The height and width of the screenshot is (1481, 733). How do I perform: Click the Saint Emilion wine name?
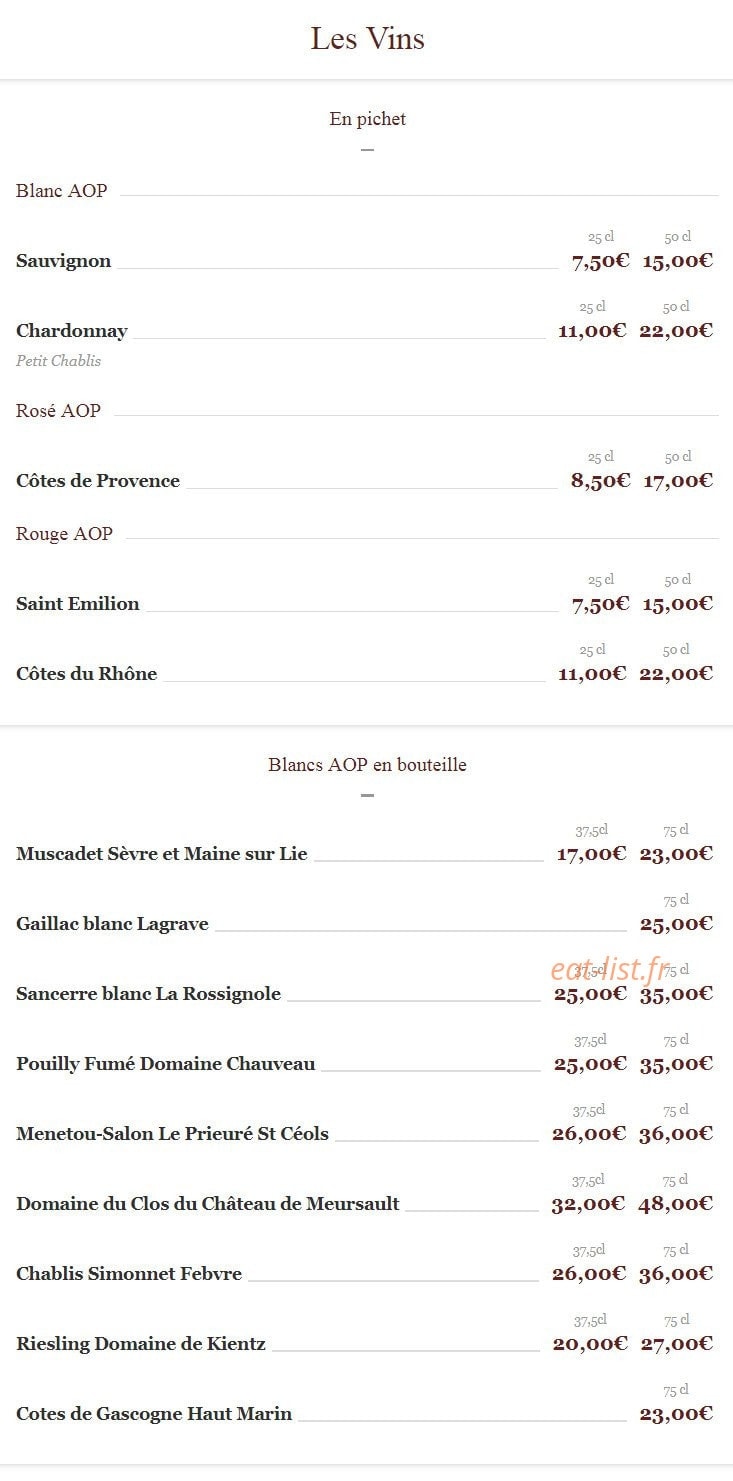(x=78, y=604)
